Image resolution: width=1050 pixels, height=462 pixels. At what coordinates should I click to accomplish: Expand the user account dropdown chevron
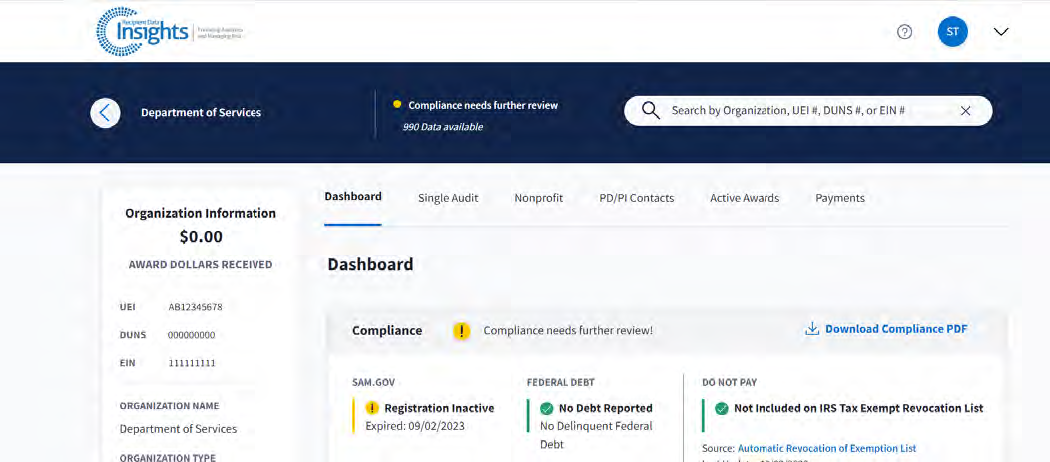(1001, 32)
